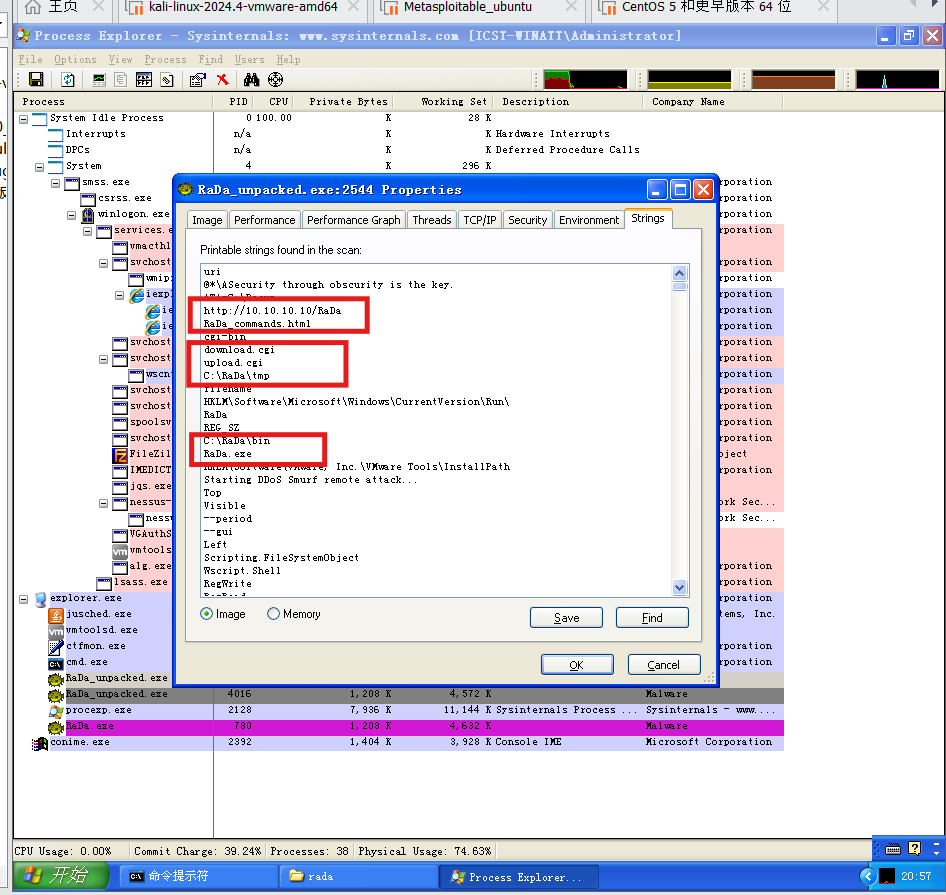
Task: Click the strings list scroll-down arrow
Action: (679, 587)
